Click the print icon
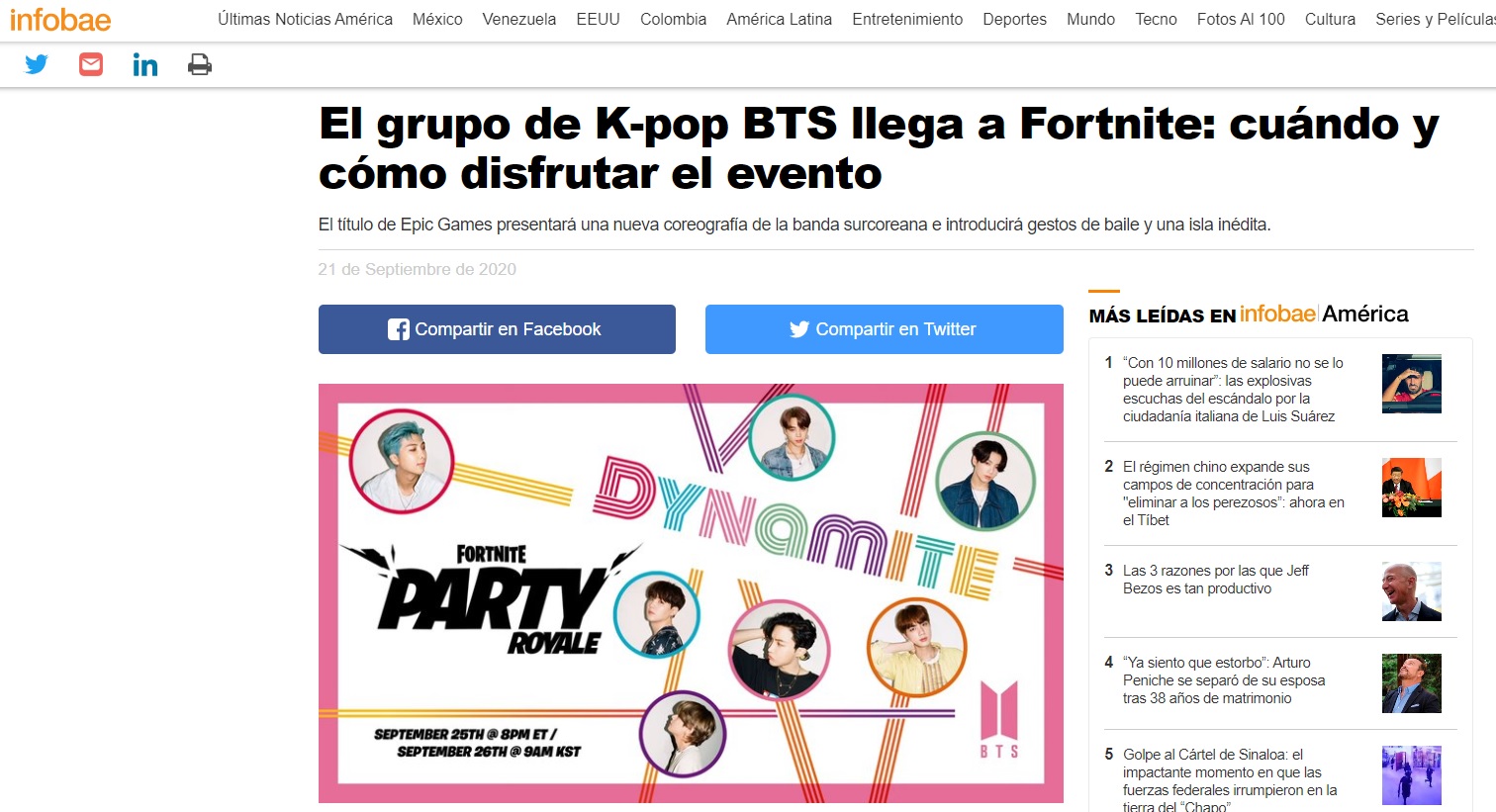The height and width of the screenshot is (812, 1496). 200,65
